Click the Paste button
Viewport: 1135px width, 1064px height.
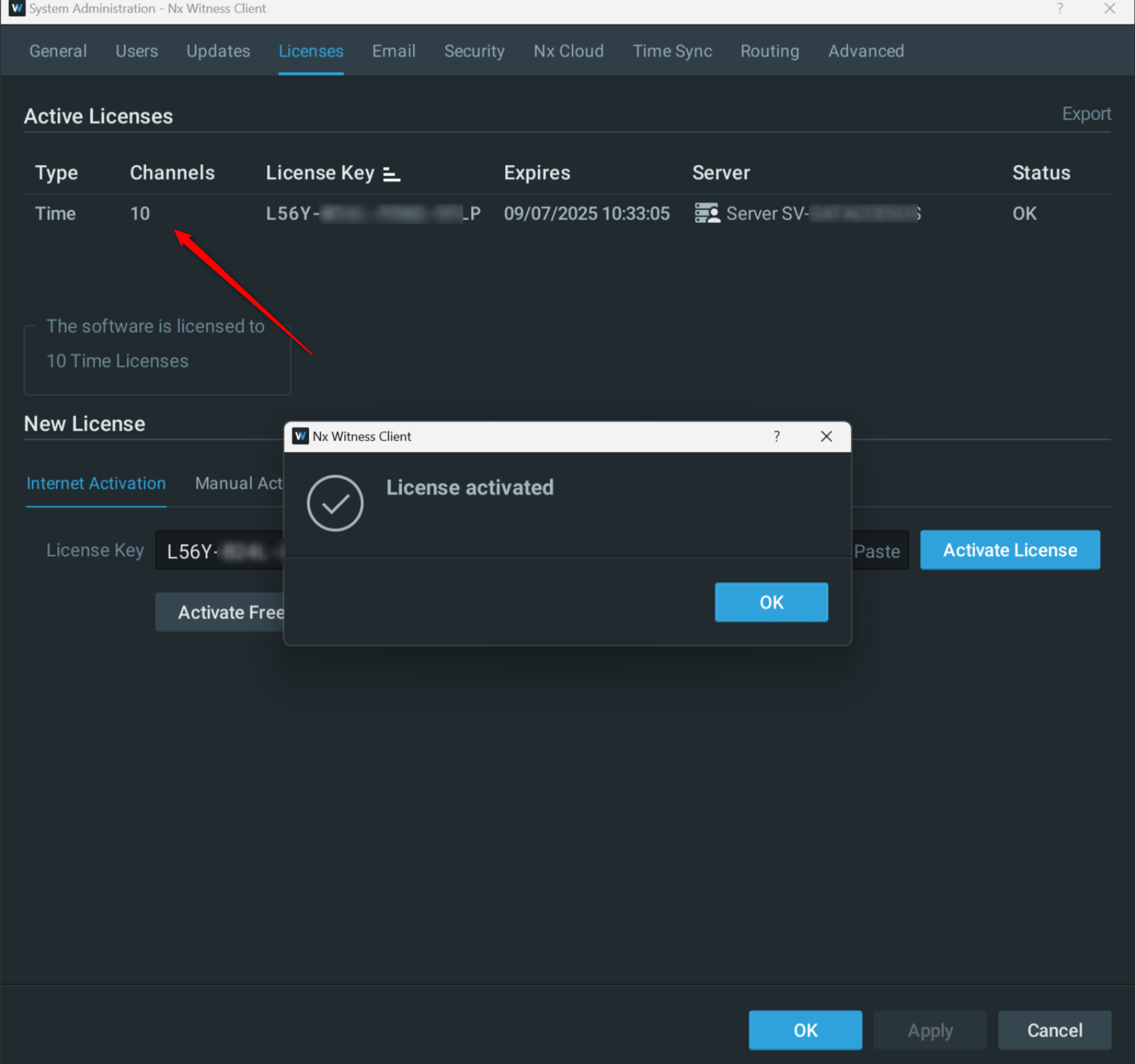tap(876, 551)
